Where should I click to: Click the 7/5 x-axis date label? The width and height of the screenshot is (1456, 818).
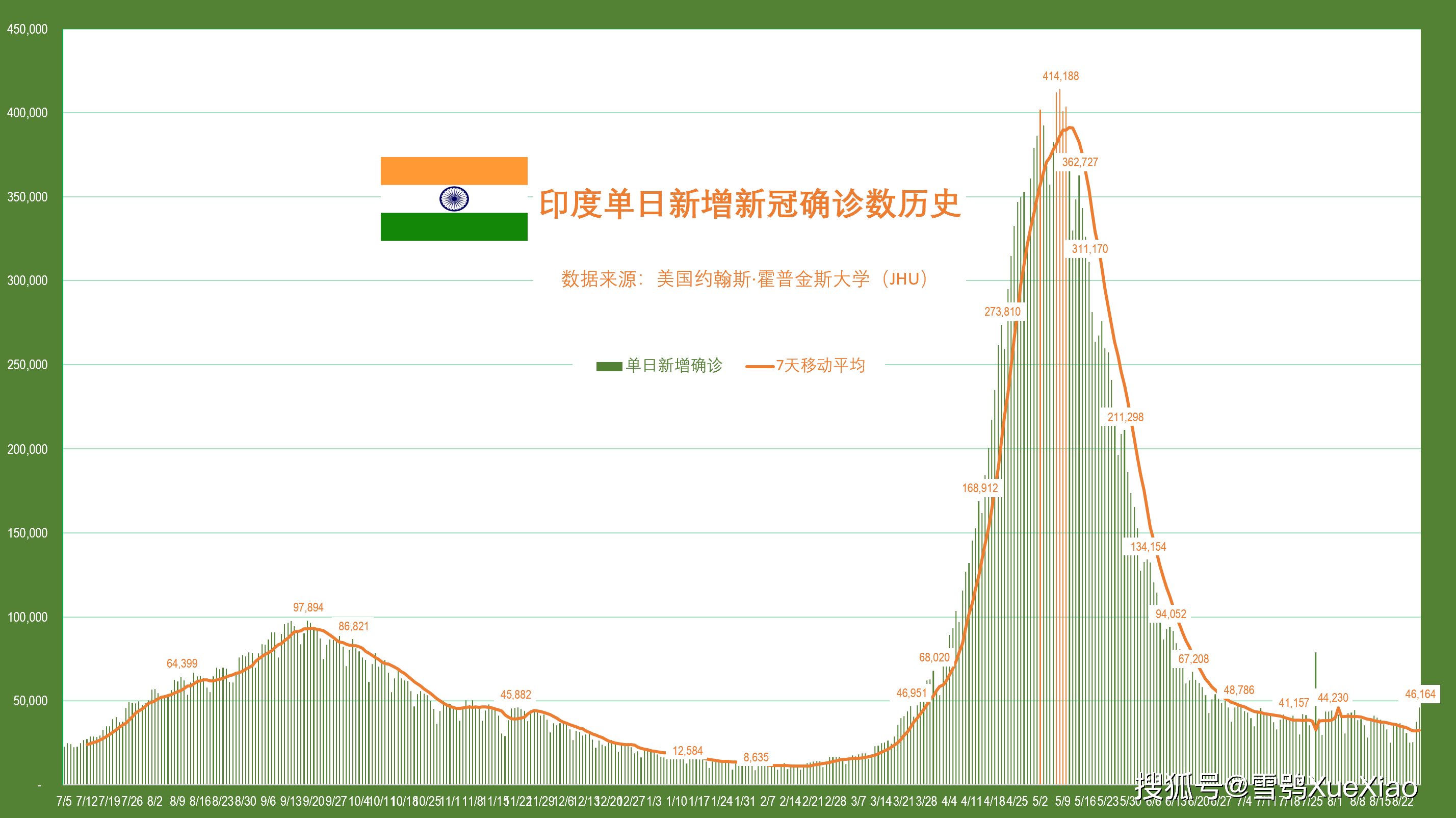[64, 801]
